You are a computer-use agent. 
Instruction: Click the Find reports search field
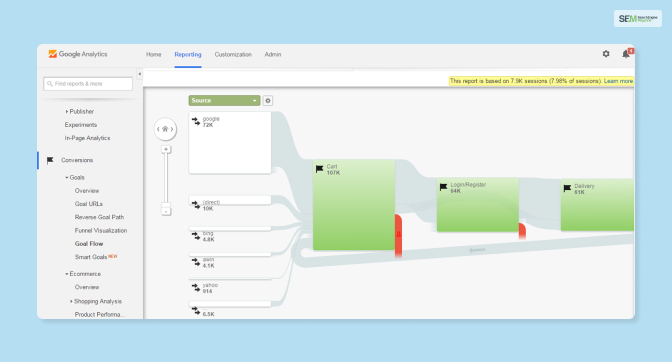tap(88, 84)
